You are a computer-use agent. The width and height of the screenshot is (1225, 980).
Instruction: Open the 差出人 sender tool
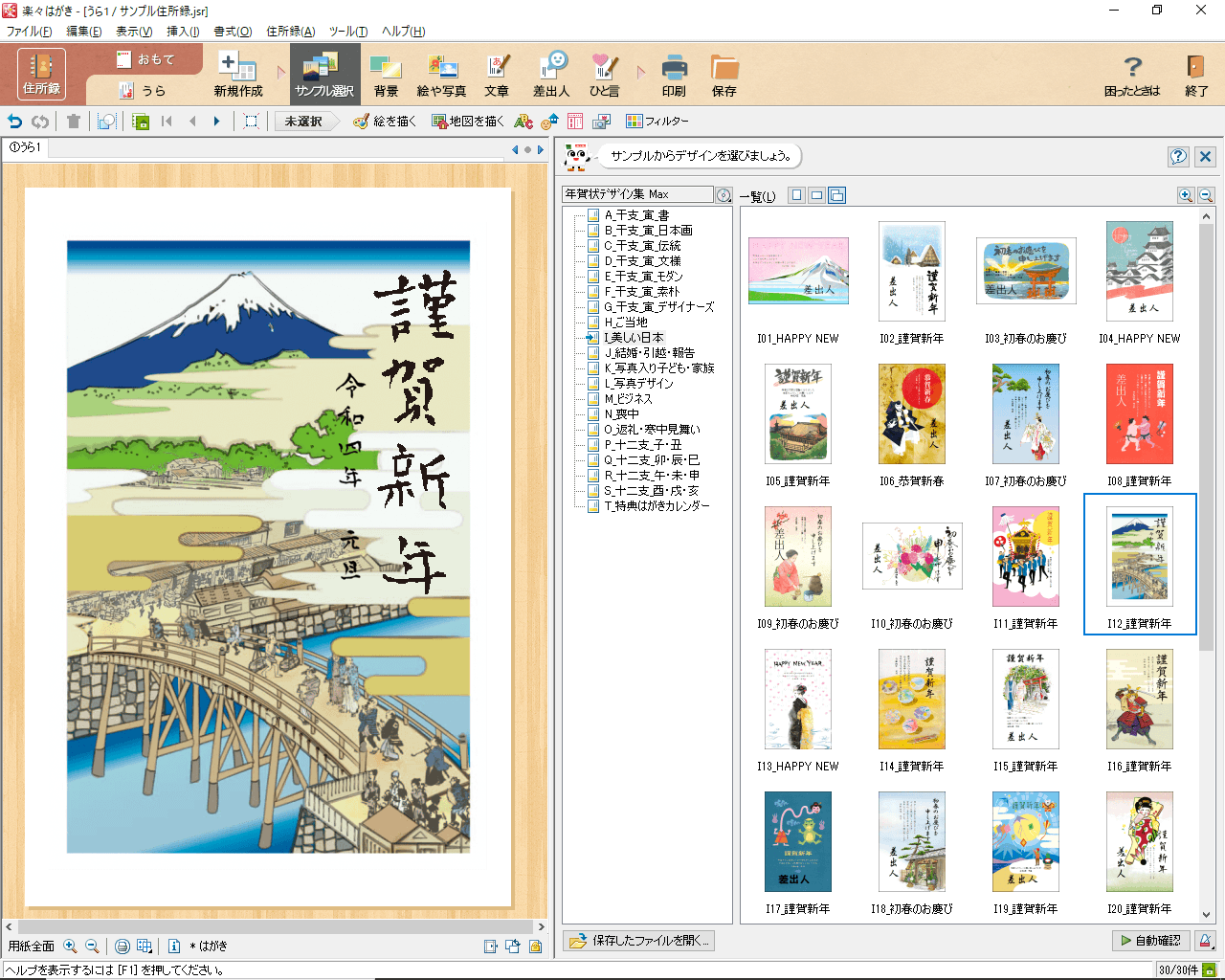551,76
